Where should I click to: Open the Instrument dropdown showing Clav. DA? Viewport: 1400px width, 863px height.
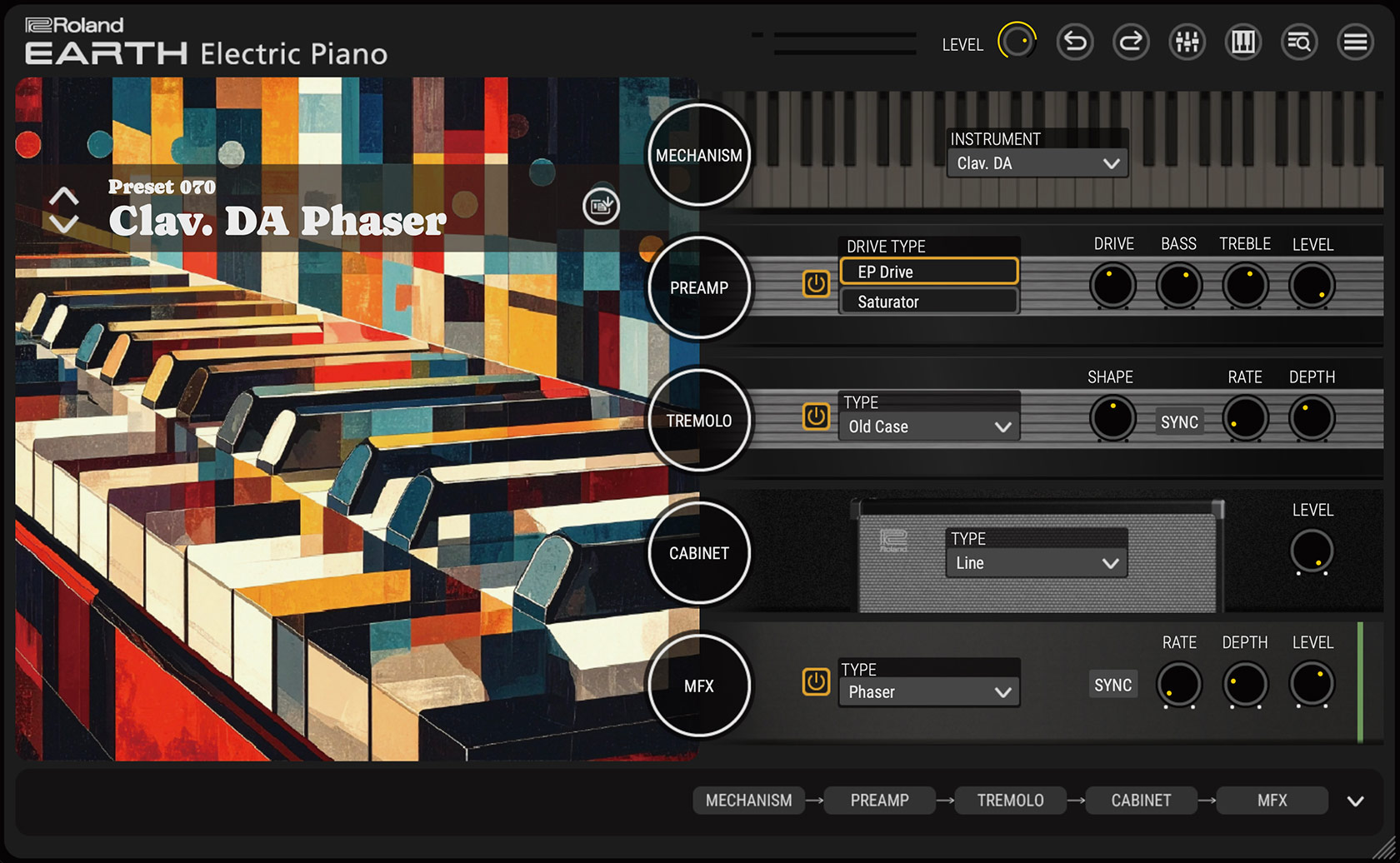point(1037,163)
